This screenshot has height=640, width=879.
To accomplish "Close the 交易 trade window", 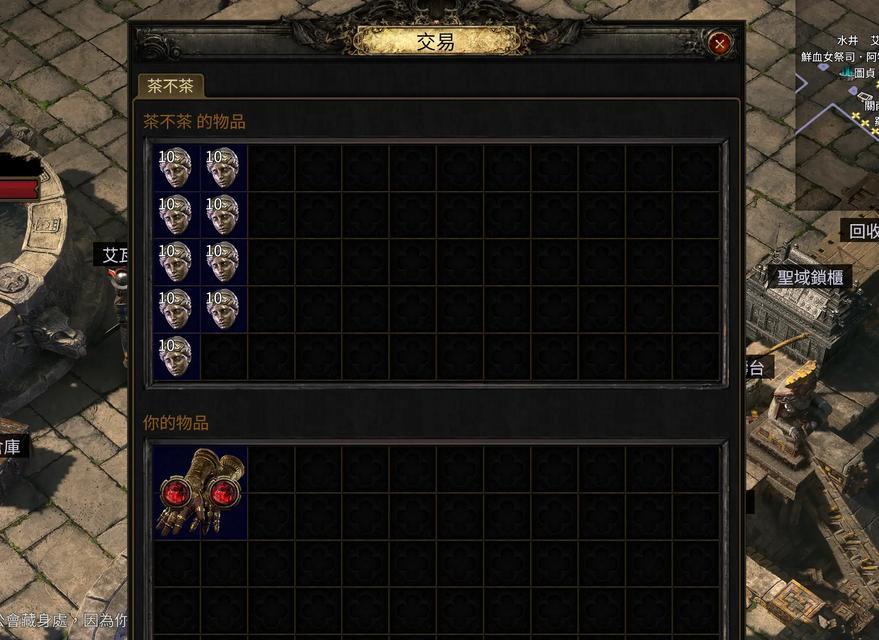I will [720, 43].
